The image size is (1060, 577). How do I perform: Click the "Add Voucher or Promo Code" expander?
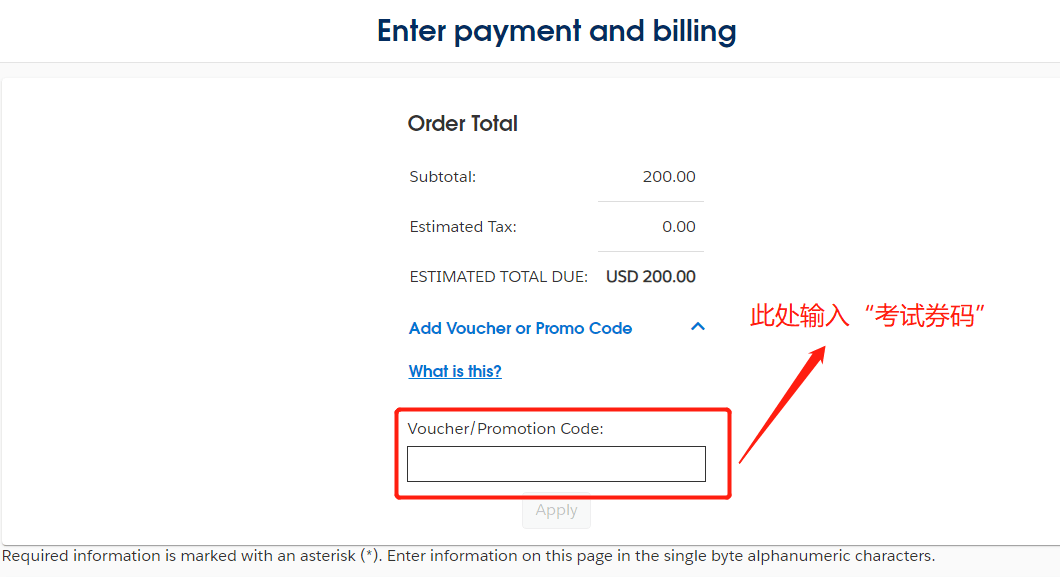(x=520, y=328)
